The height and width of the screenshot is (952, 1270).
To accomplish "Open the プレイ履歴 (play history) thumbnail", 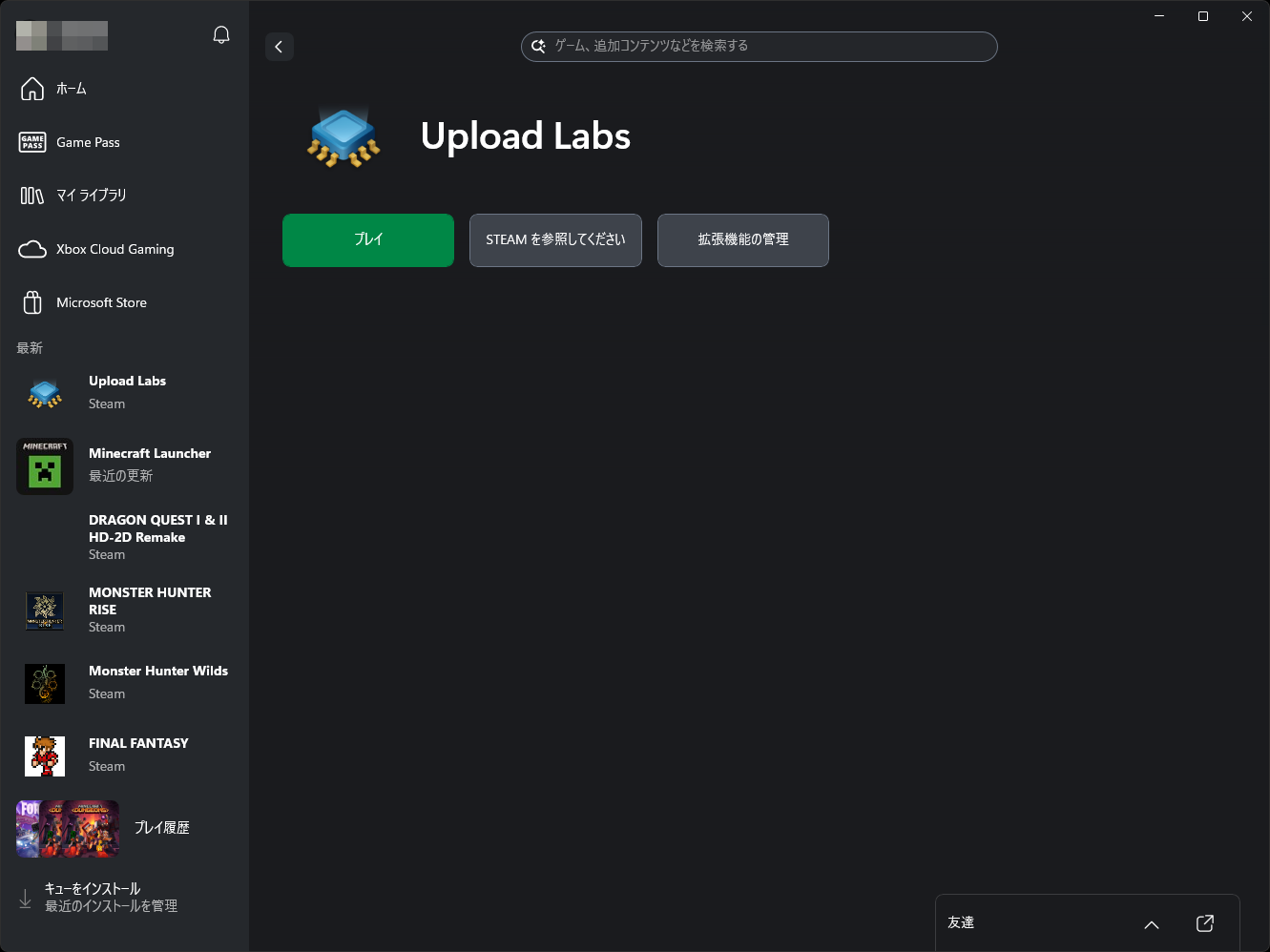I will 67,828.
